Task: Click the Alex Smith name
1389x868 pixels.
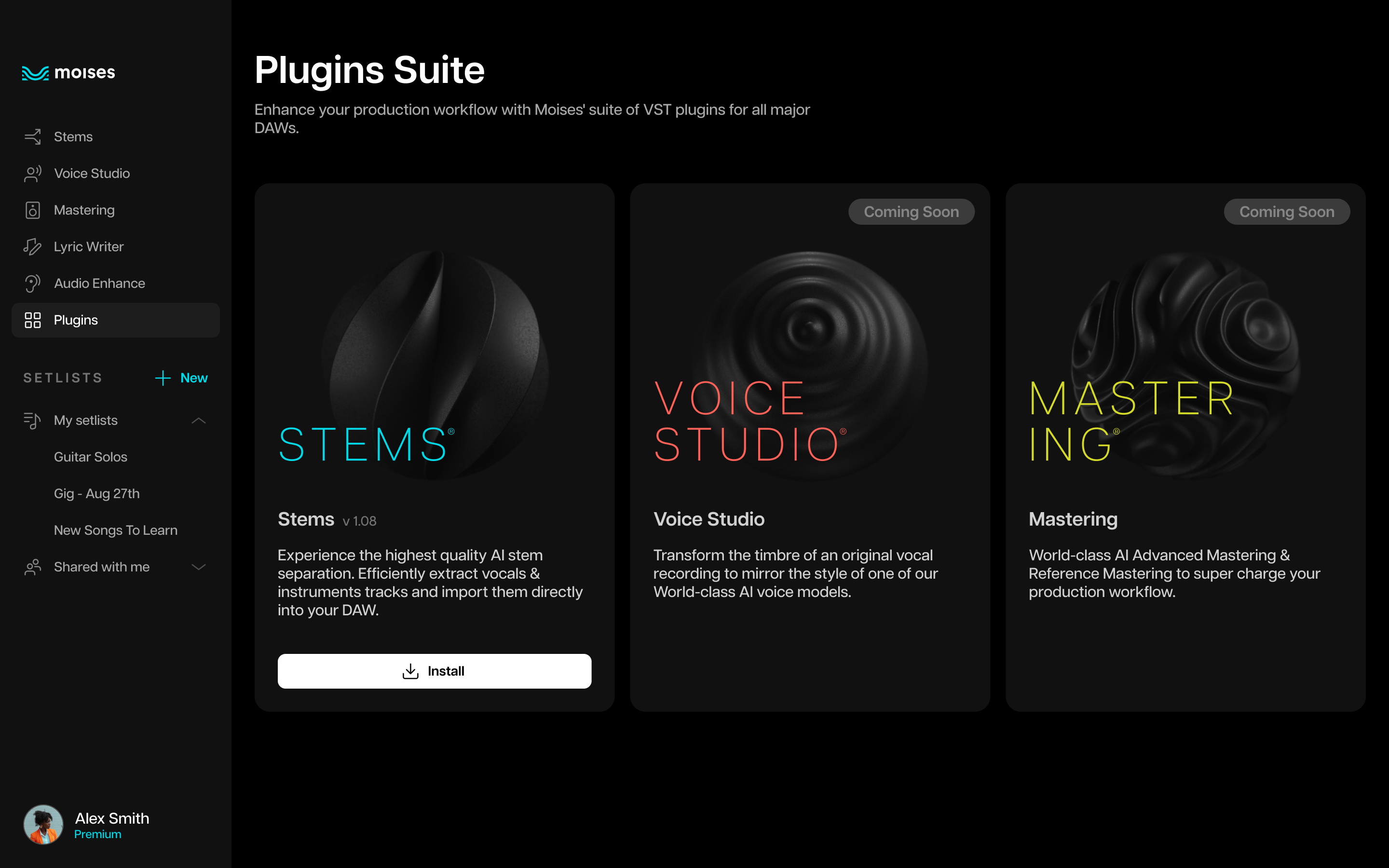Action: pos(112,818)
